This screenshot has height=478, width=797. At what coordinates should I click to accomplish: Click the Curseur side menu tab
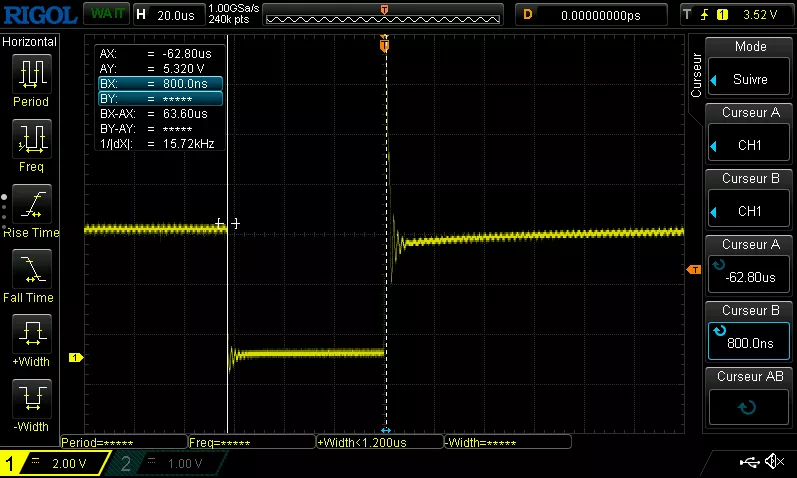696,75
